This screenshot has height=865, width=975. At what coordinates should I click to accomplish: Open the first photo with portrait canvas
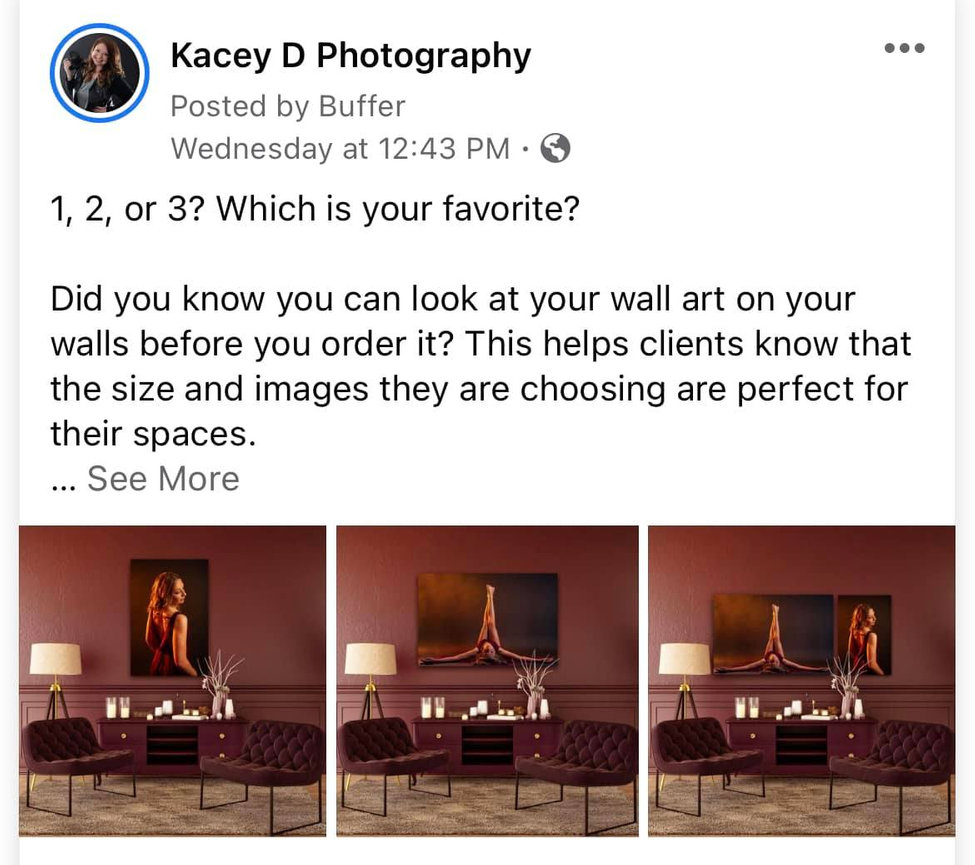coord(172,681)
